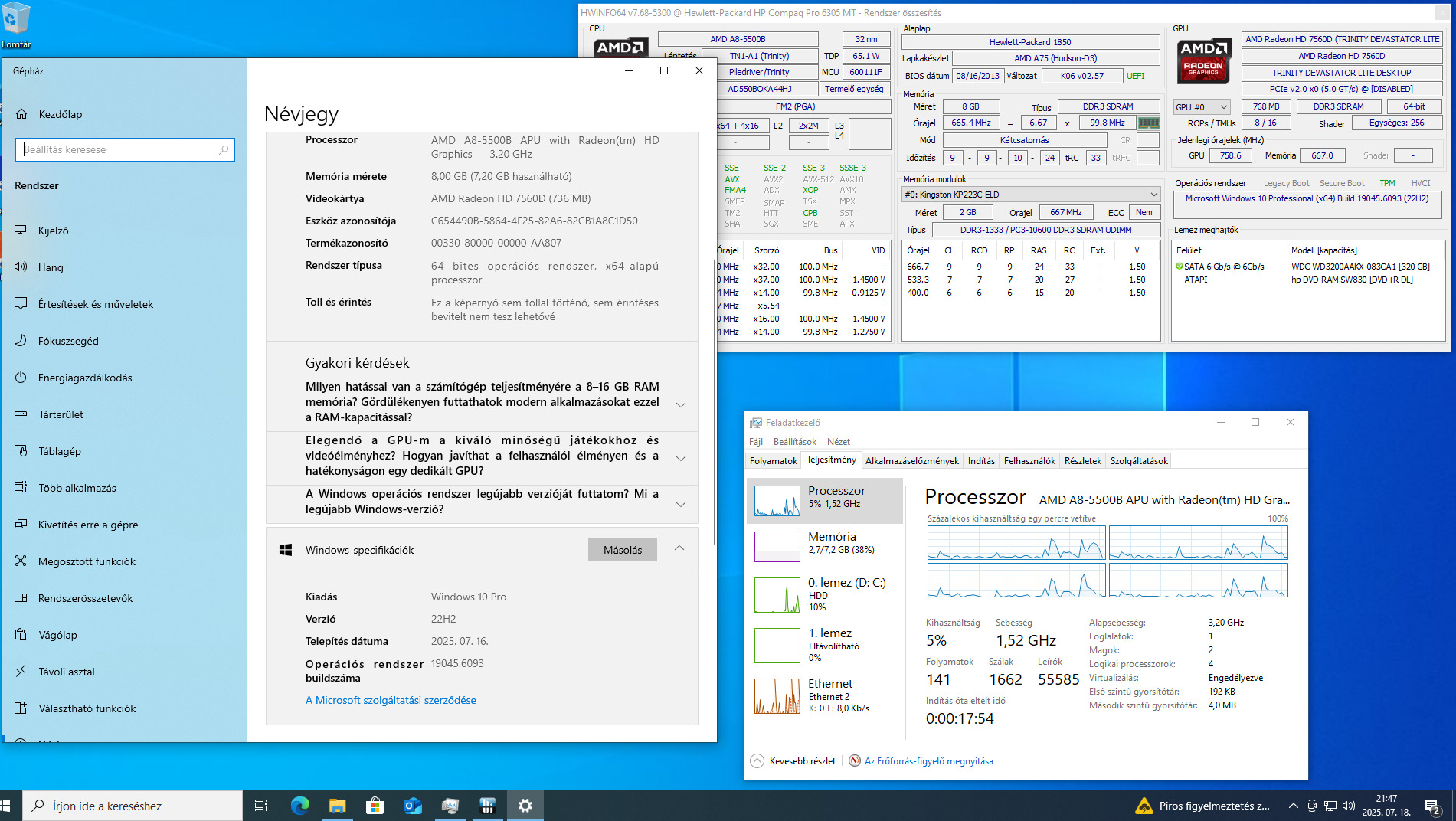Open File Explorer from the taskbar
Screen dimensions: 1456x821
(337, 806)
